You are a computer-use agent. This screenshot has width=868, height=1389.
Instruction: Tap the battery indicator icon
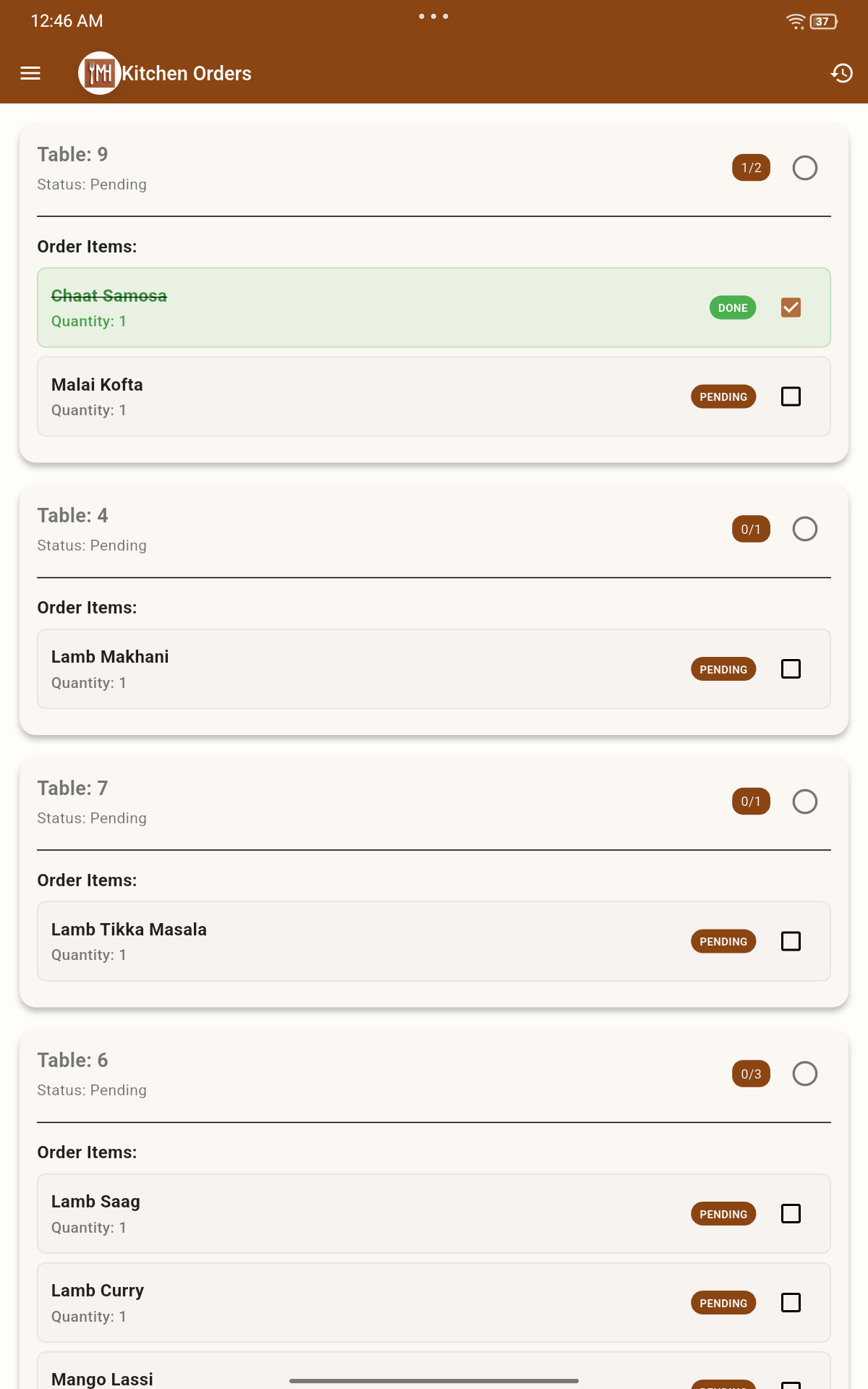click(x=823, y=22)
